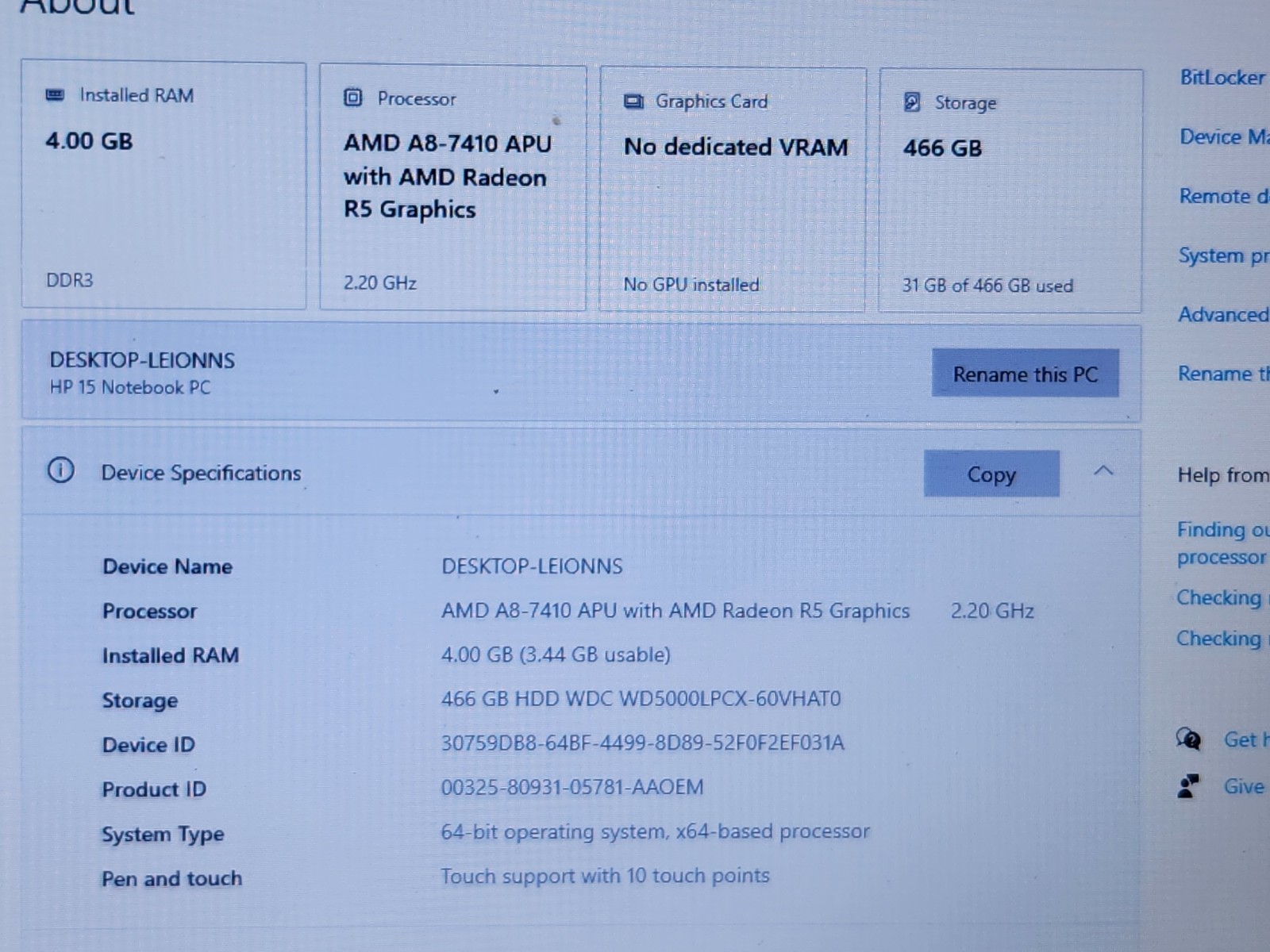Click the Get help link text
This screenshot has width=1270, height=952.
tap(1245, 739)
